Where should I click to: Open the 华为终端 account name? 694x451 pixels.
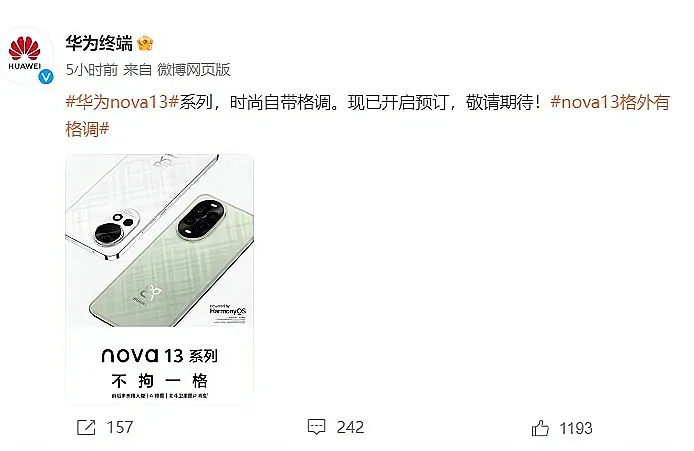coord(99,43)
